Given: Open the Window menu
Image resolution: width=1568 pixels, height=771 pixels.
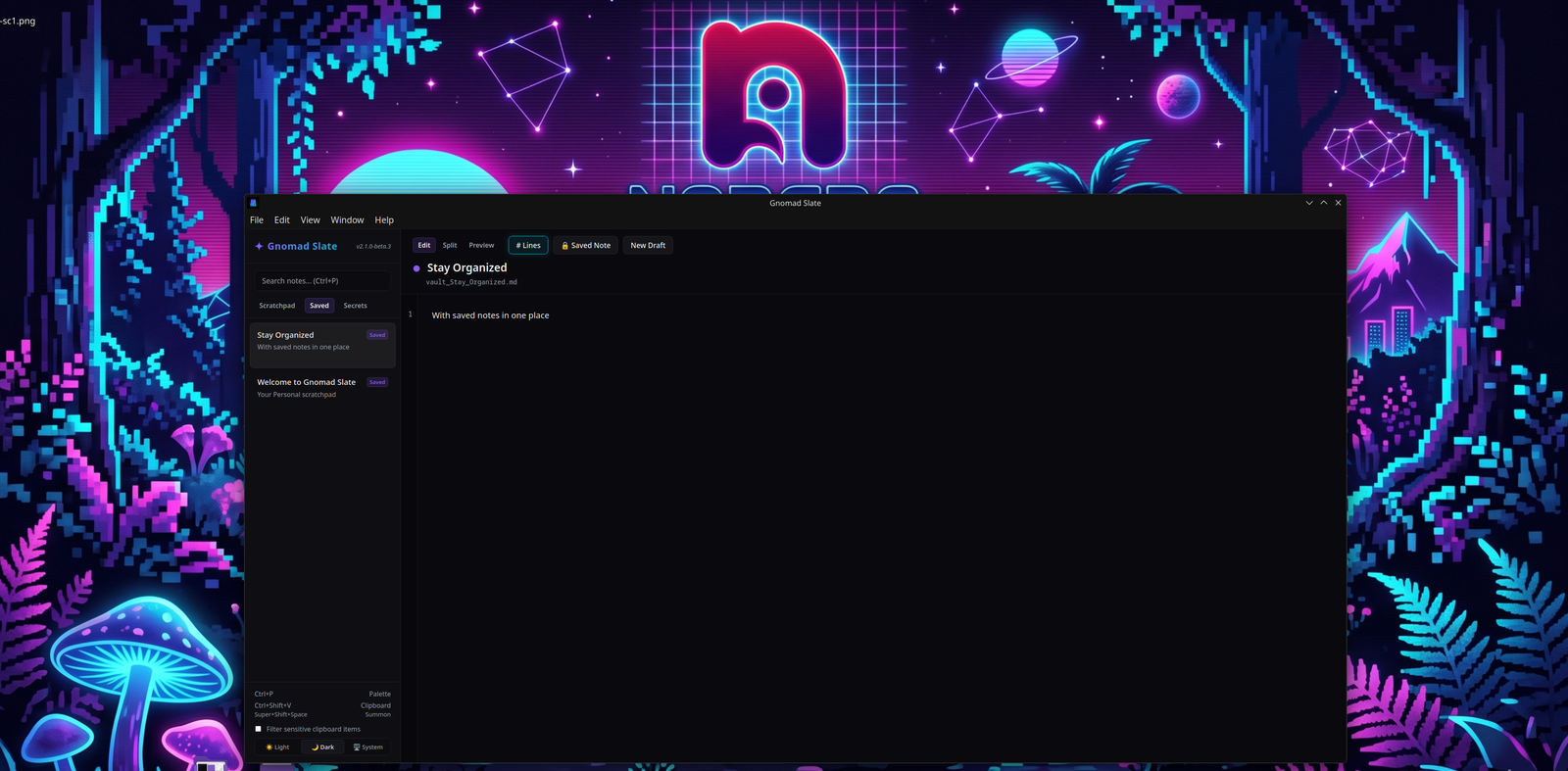Looking at the screenshot, I should (x=347, y=220).
